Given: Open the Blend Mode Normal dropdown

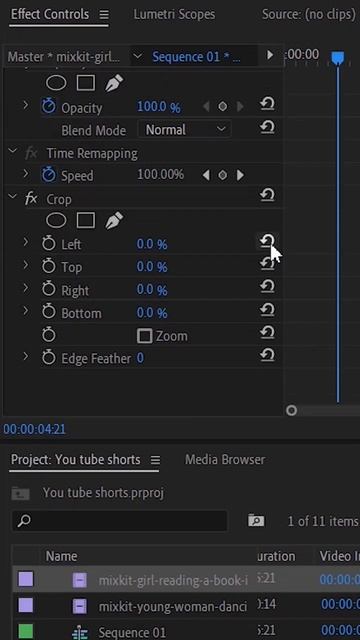Looking at the screenshot, I should [x=185, y=130].
